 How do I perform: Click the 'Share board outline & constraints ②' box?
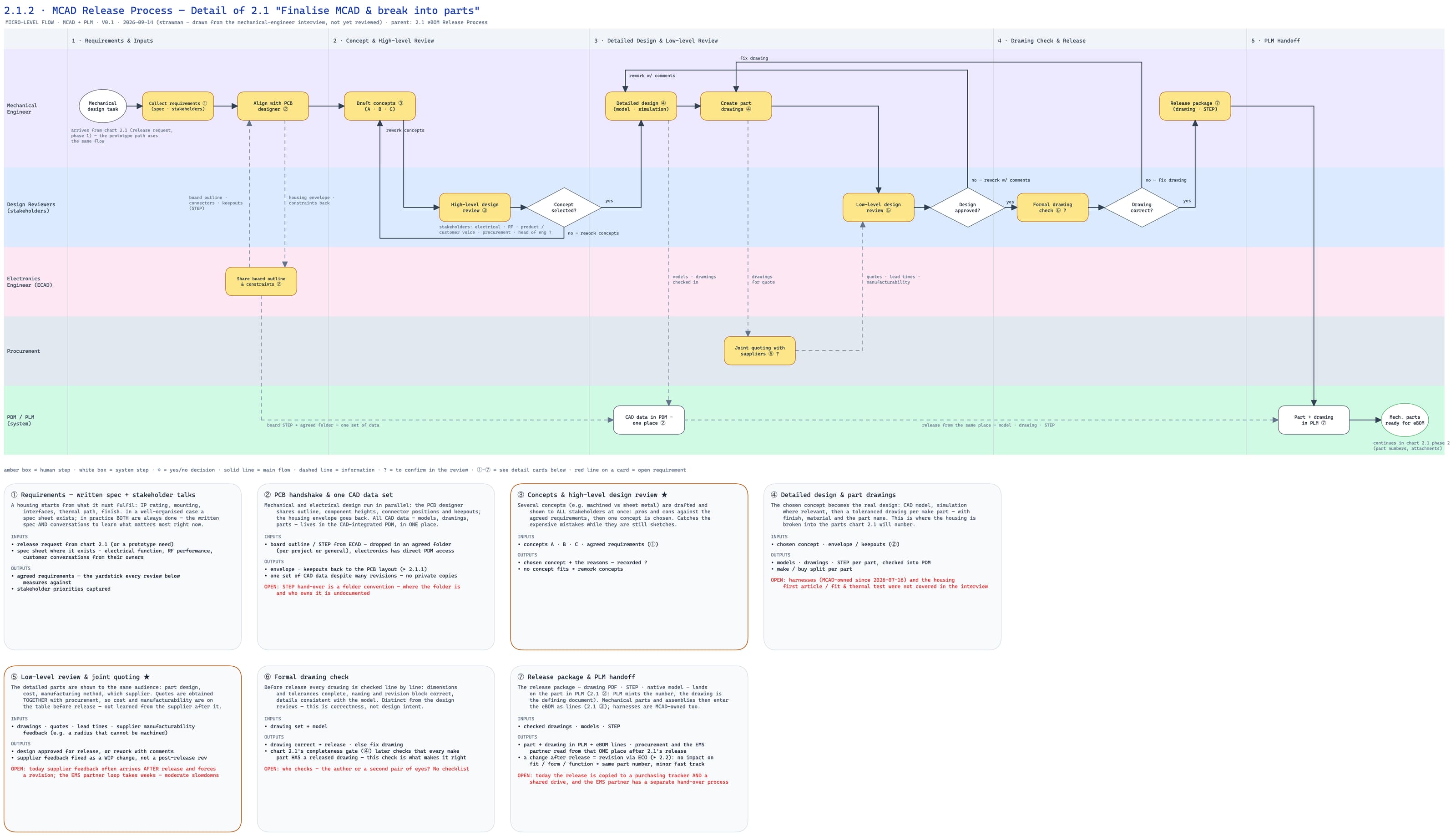(x=261, y=281)
